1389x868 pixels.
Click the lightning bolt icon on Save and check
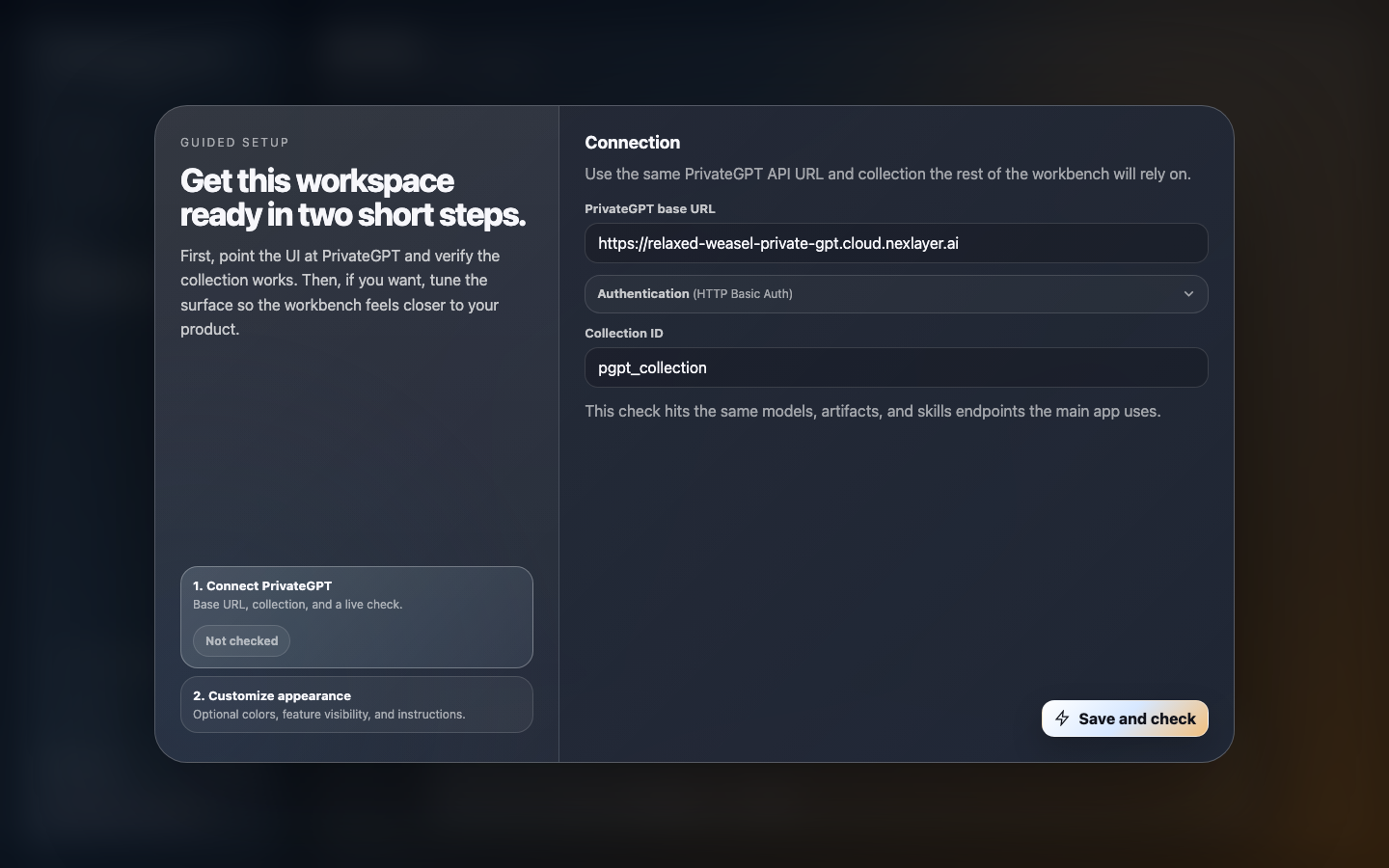1062,719
